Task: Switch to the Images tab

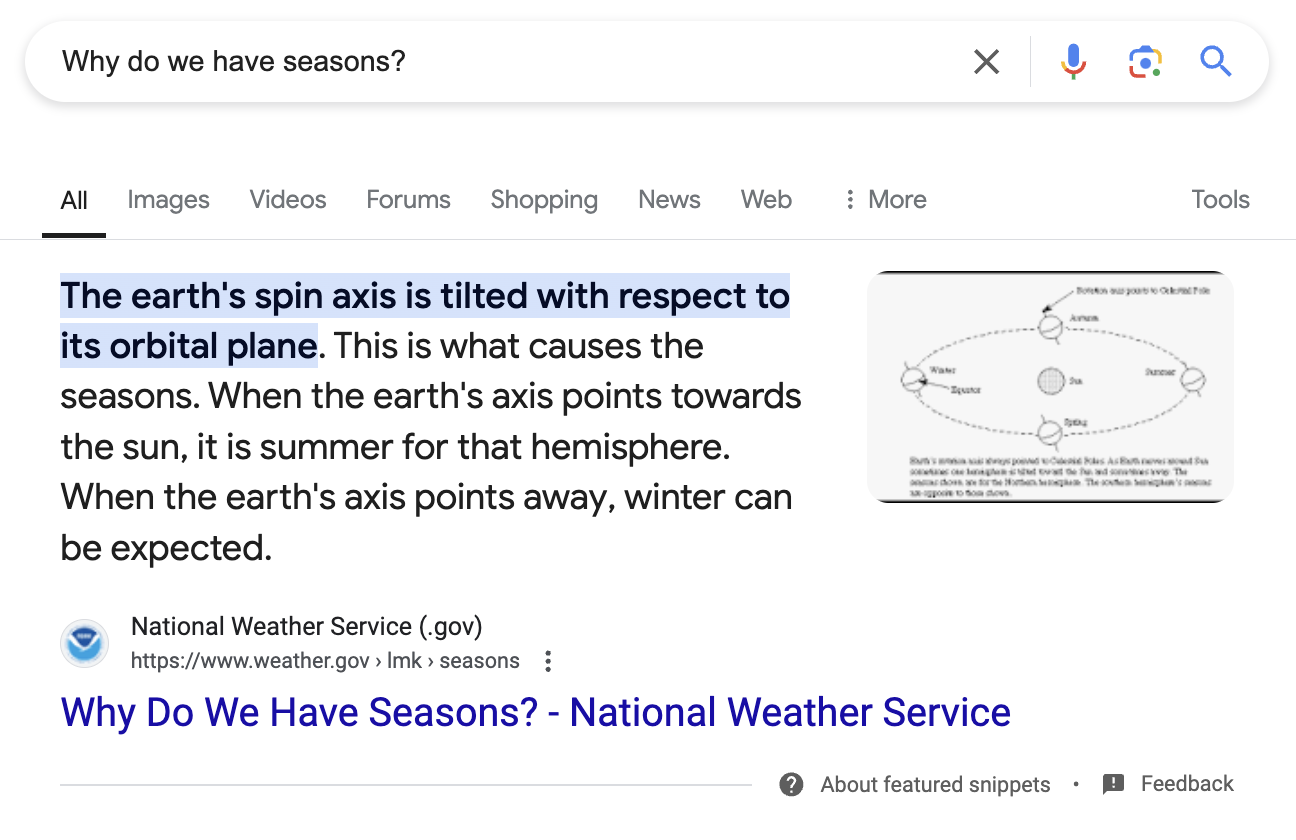Action: point(168,200)
